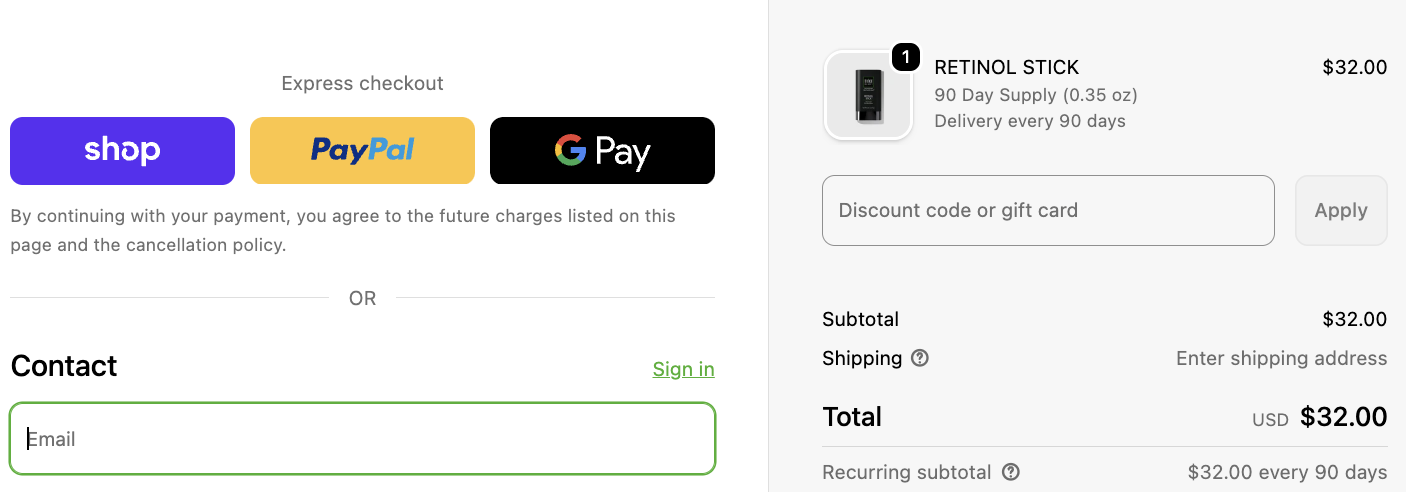This screenshot has width=1406, height=492.
Task: Click the Sign in link
Action: tap(683, 369)
